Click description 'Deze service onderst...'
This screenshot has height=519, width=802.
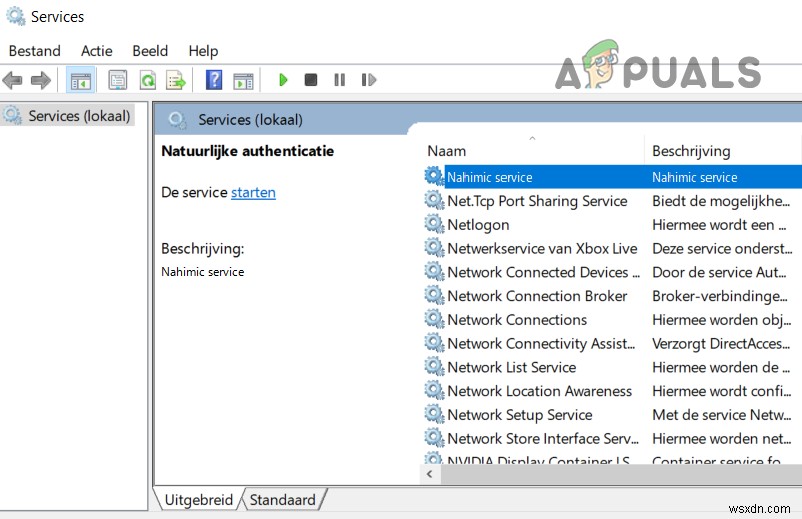click(722, 249)
